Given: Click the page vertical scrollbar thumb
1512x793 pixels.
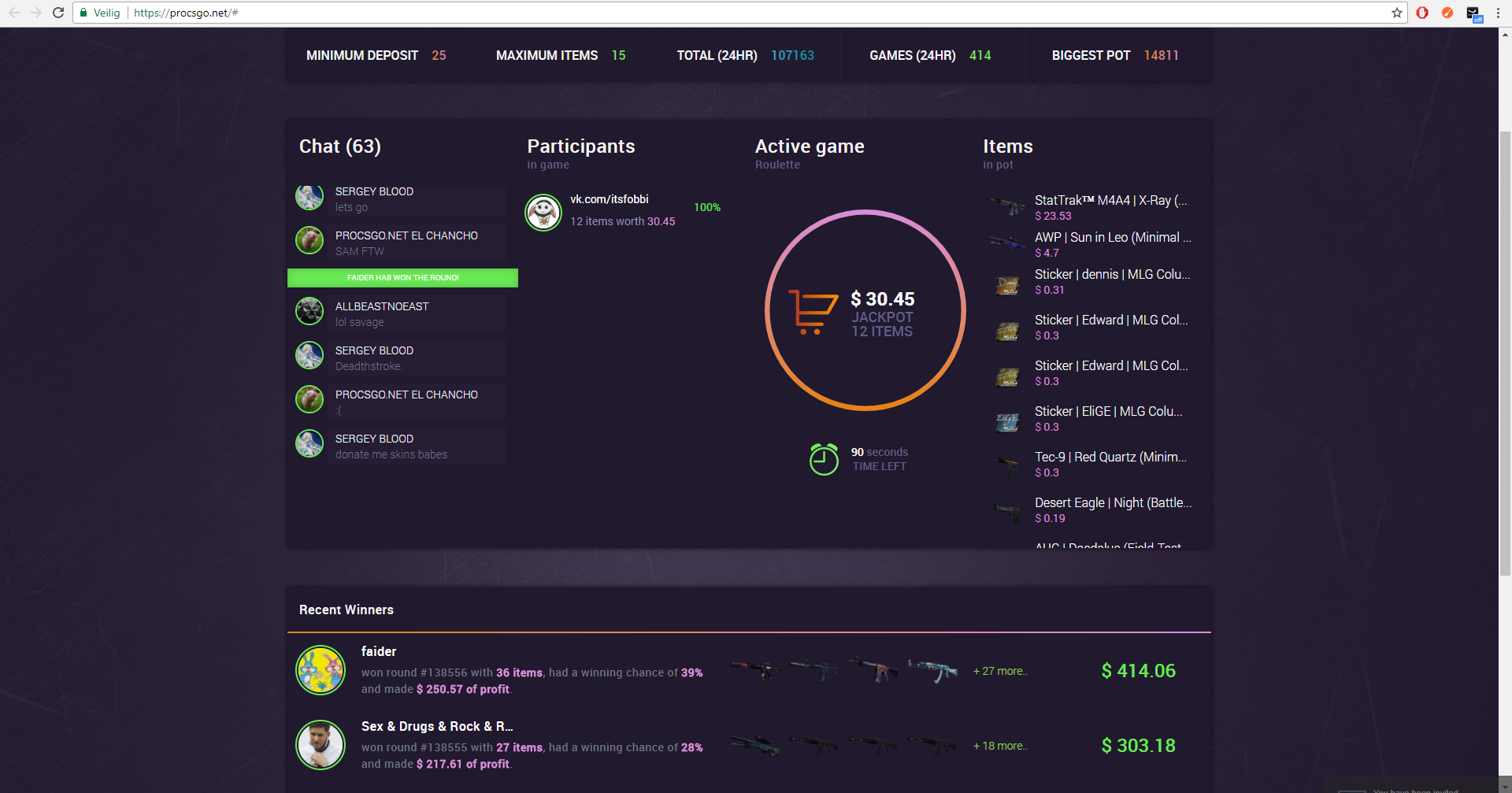Looking at the screenshot, I should [x=1505, y=353].
